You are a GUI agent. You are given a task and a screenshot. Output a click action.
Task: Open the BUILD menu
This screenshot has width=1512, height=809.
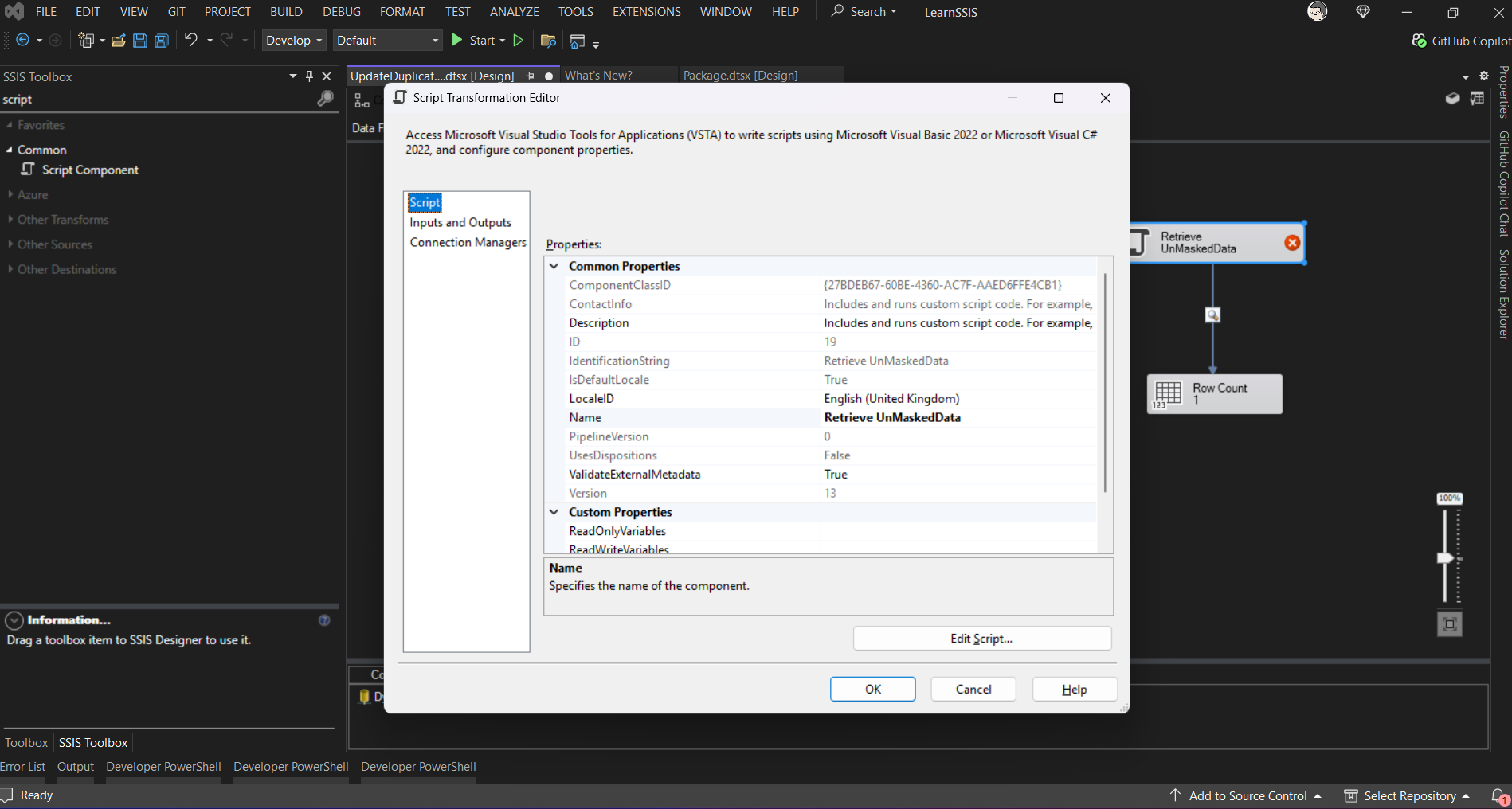click(286, 11)
